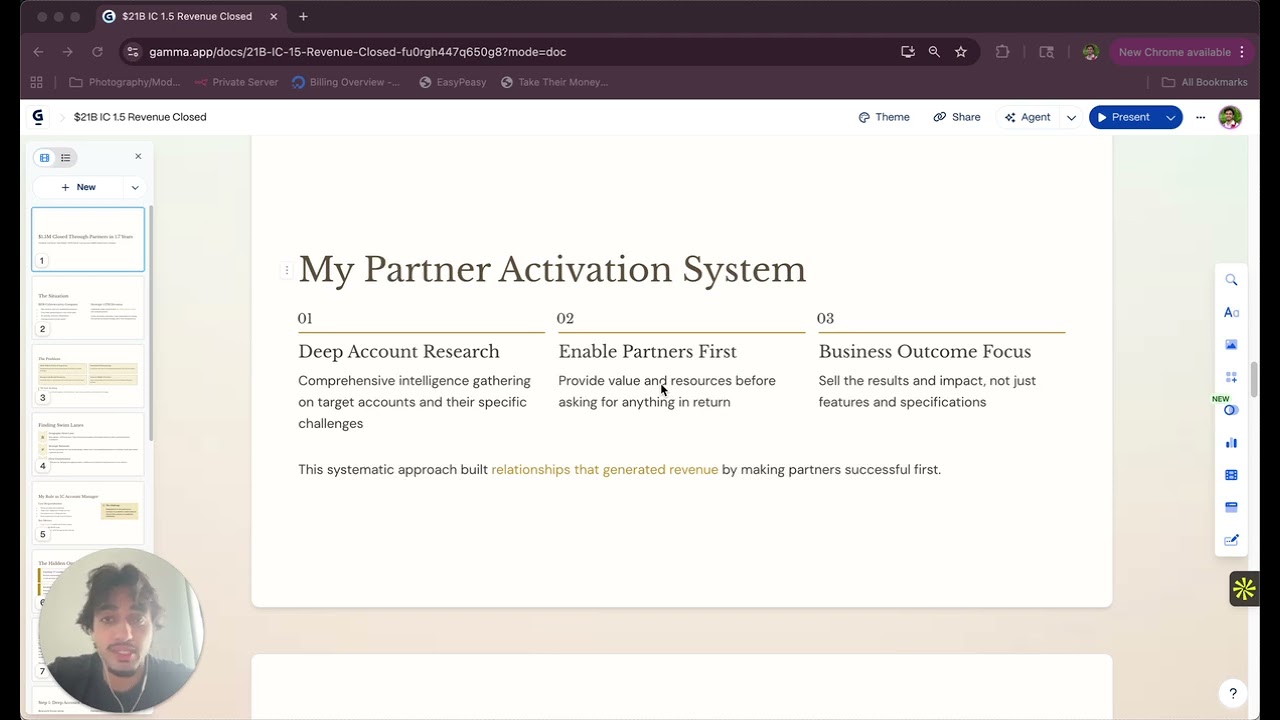Click the Business Outcome Focus heading
The height and width of the screenshot is (720, 1280).
[x=925, y=352]
